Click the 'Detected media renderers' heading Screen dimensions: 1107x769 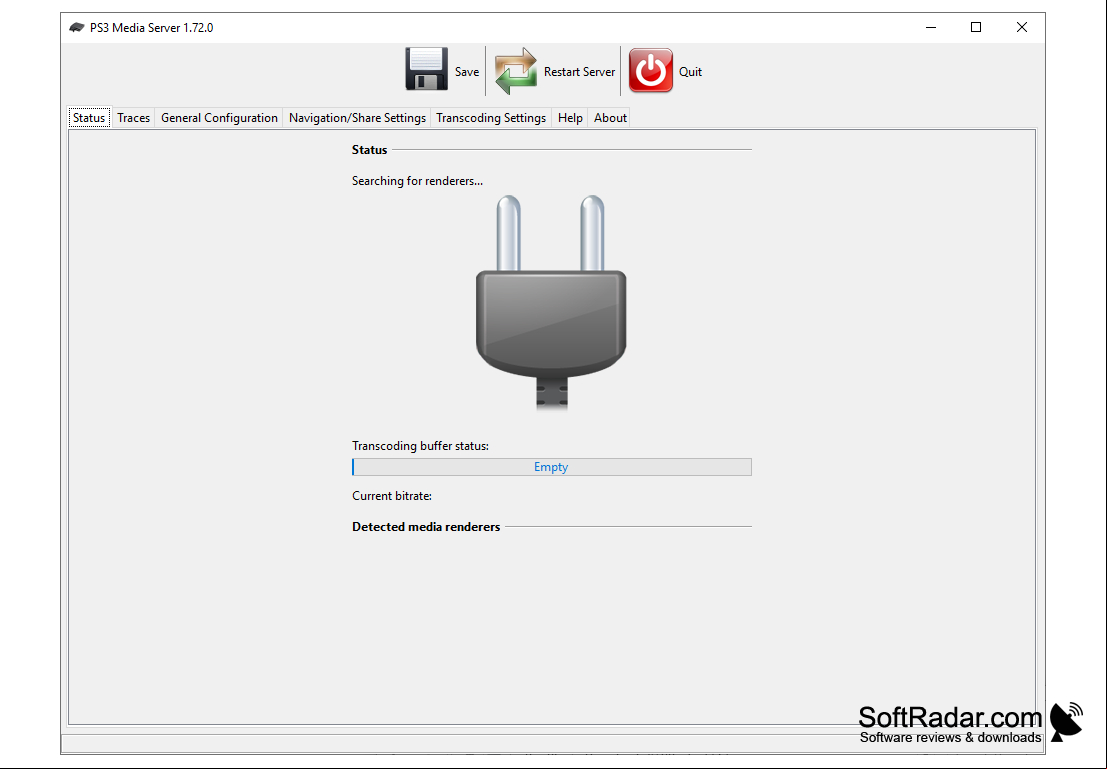426,527
